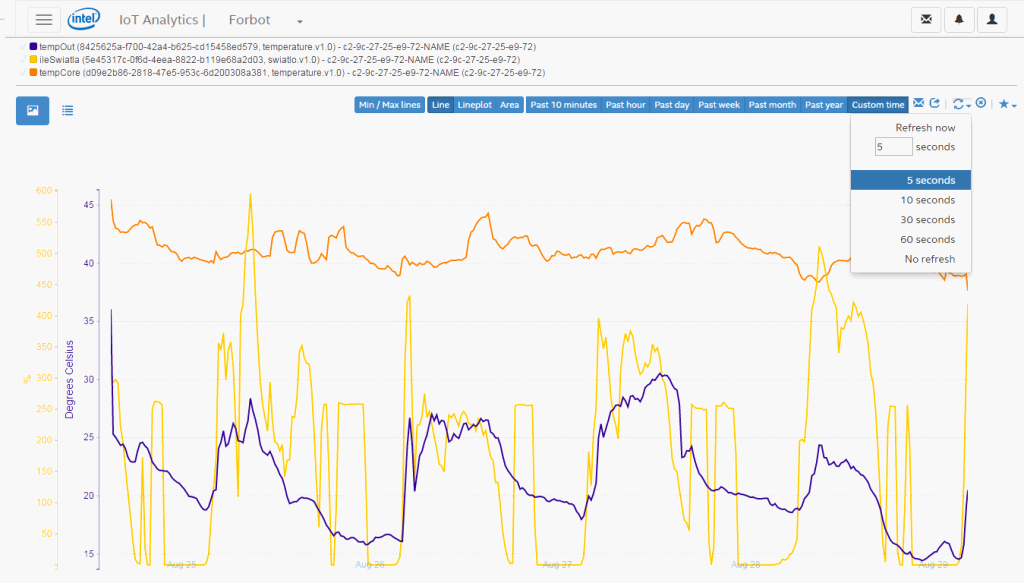Open the favorites star dropdown
The height and width of the screenshot is (583, 1024).
tap(1007, 104)
